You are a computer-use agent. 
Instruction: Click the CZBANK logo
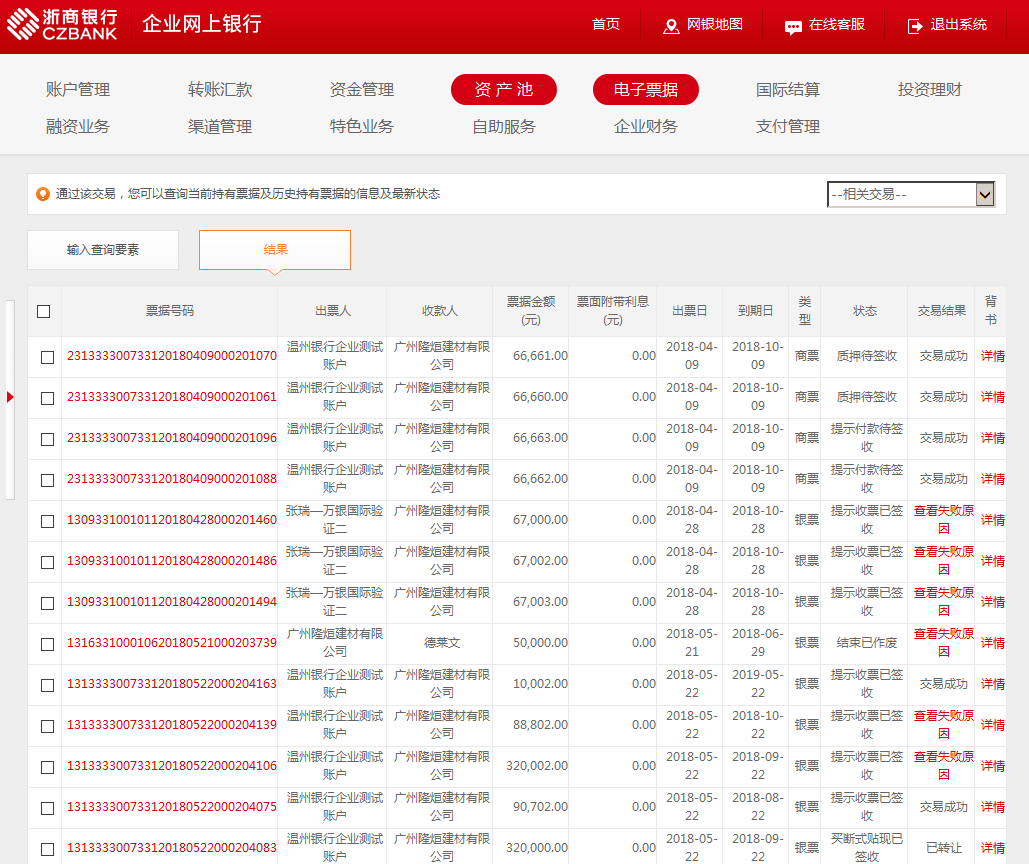pyautogui.click(x=62, y=24)
